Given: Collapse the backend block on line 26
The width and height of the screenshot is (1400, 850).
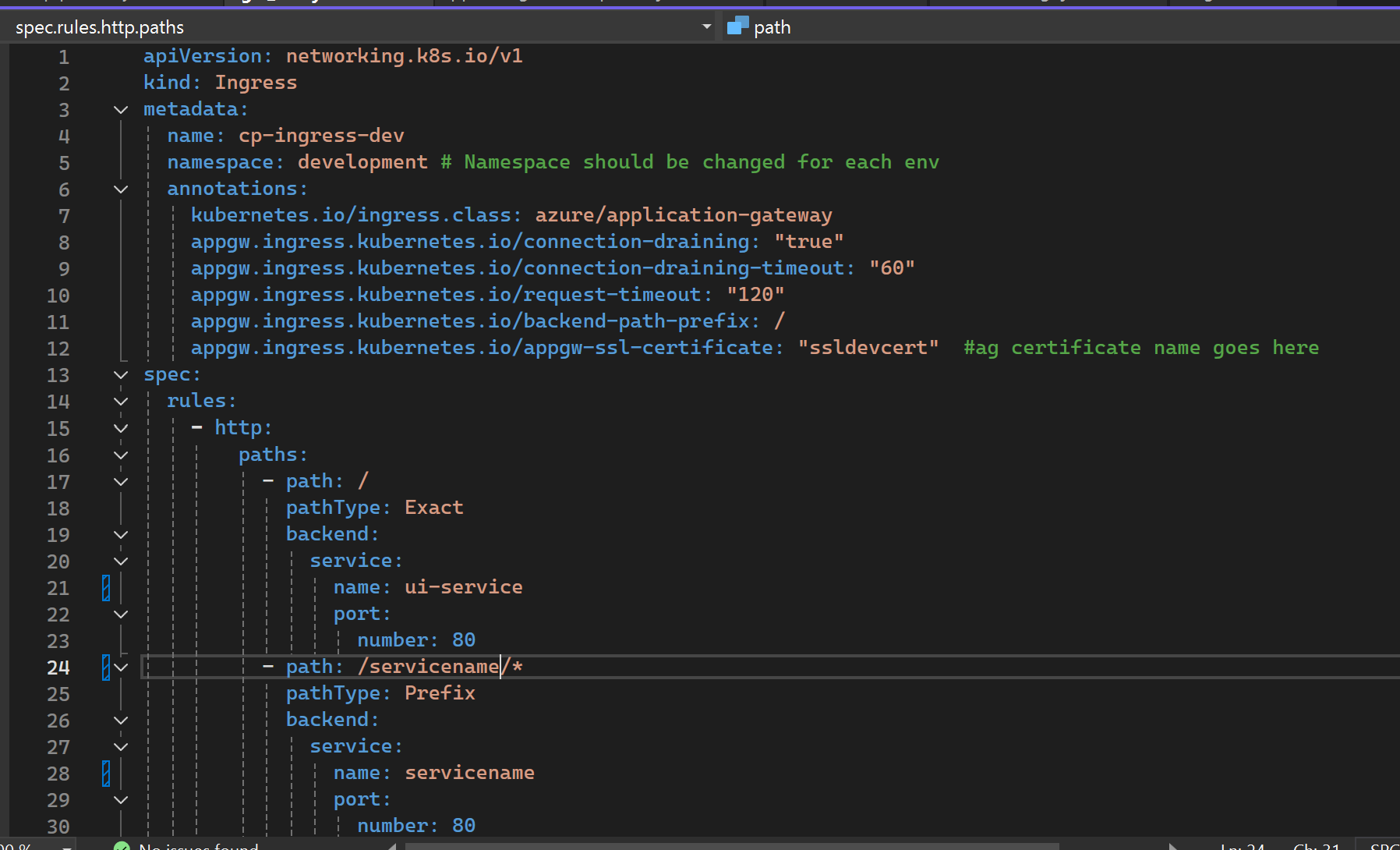Looking at the screenshot, I should [121, 721].
